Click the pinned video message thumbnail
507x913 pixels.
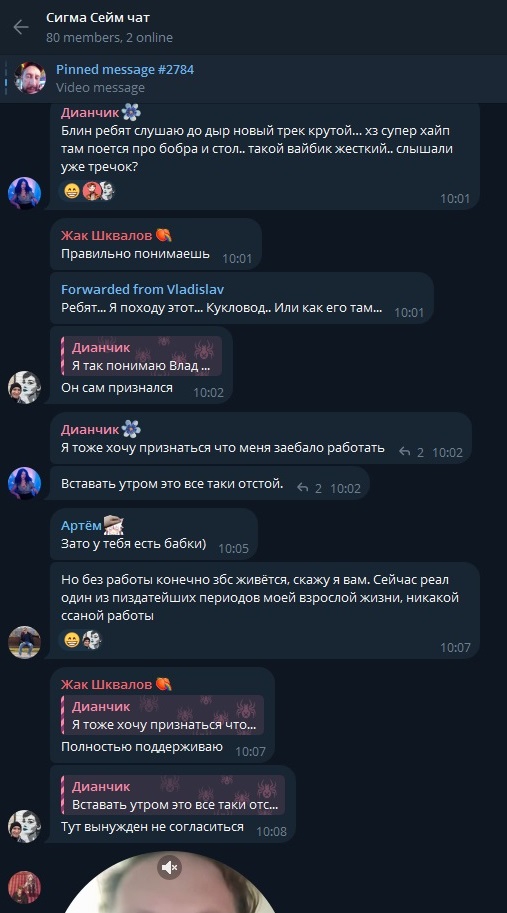(x=30, y=78)
